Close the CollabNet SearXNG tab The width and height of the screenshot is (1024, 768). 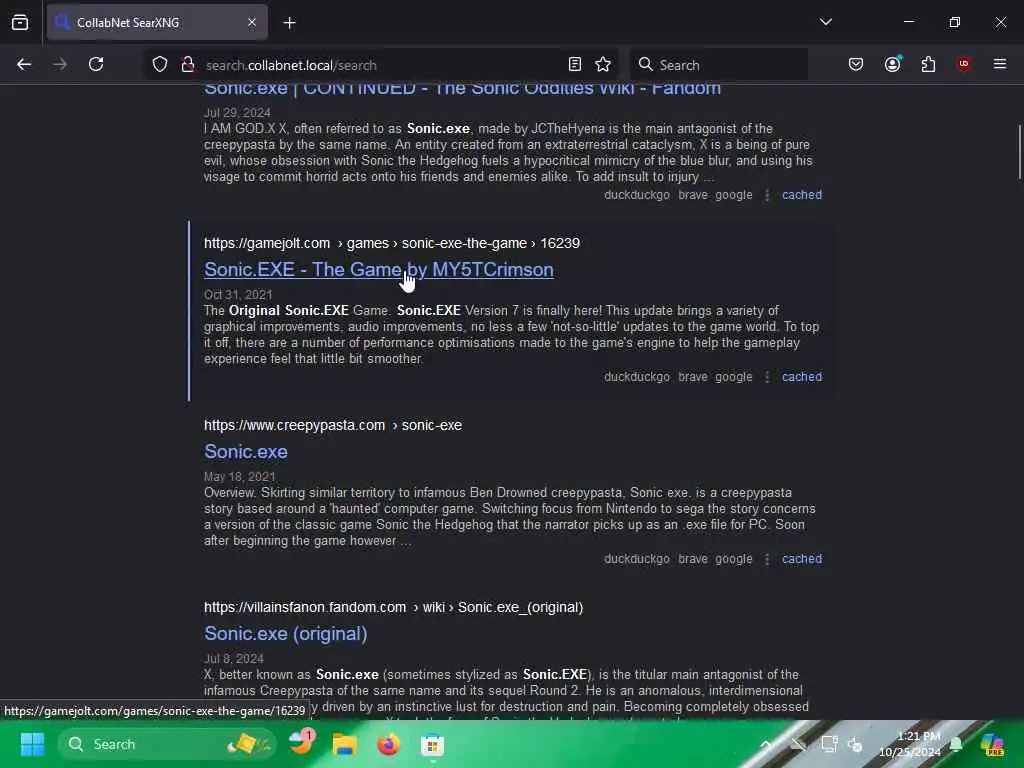coord(252,22)
